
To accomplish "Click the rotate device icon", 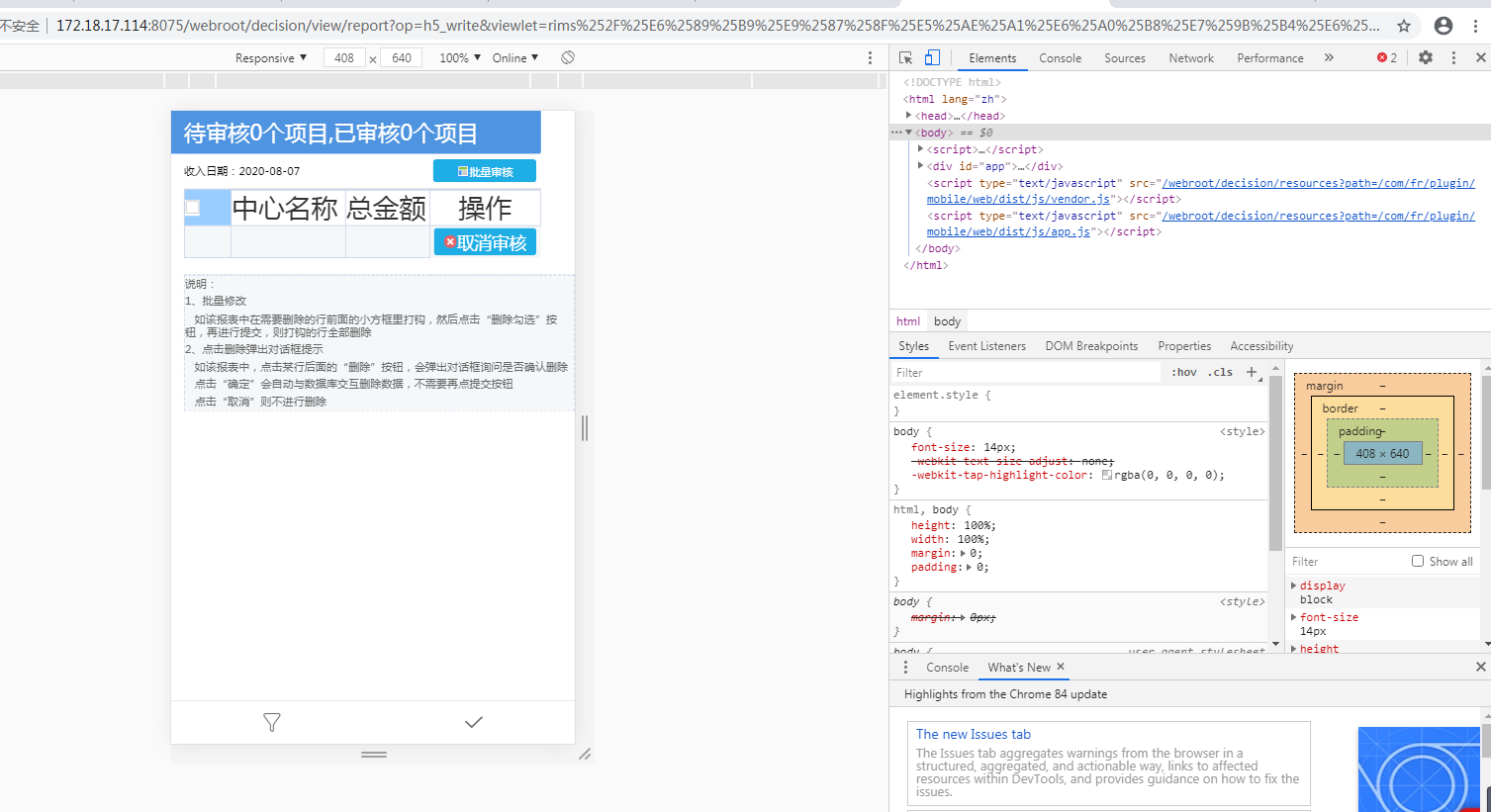I will tap(568, 58).
